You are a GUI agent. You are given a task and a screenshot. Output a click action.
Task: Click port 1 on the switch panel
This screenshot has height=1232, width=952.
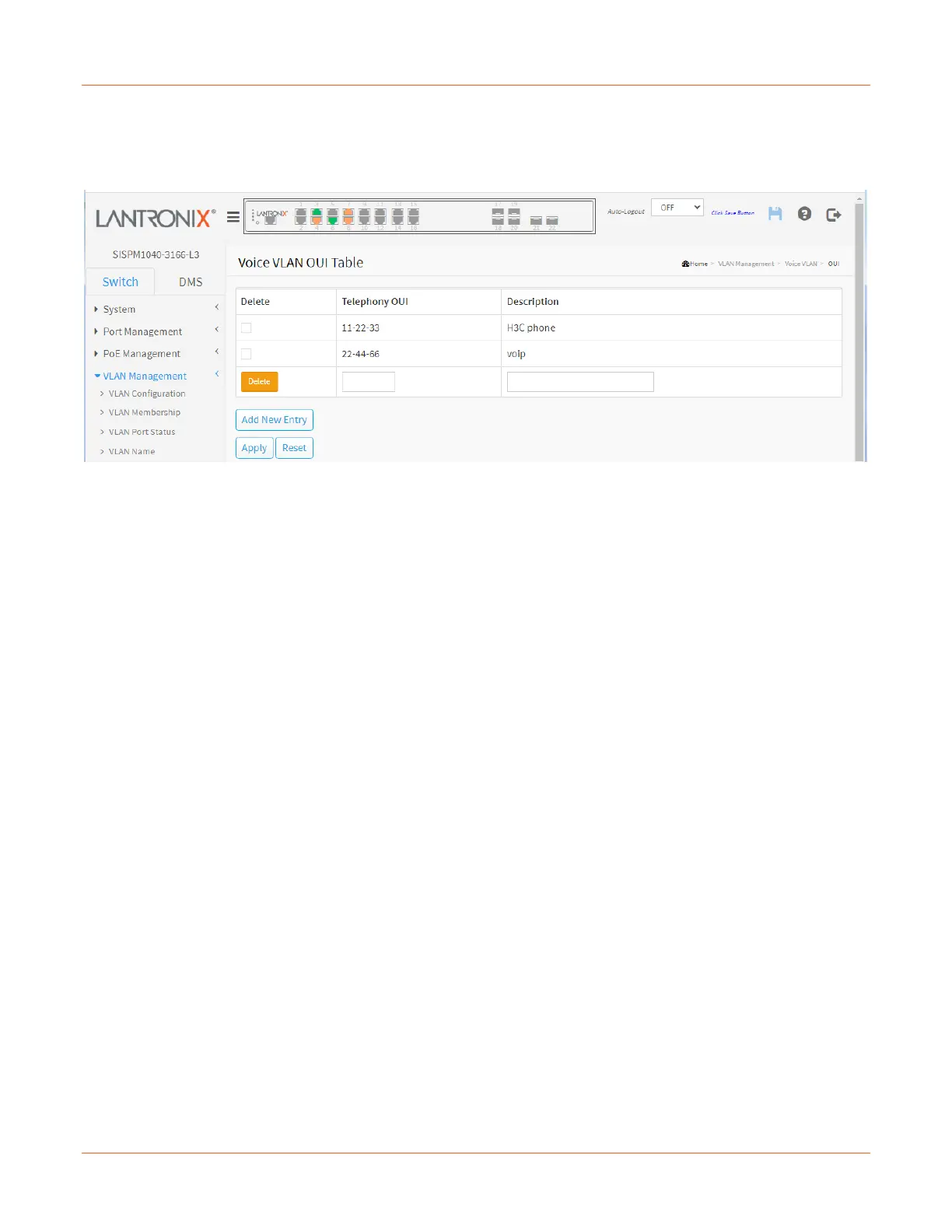[301, 212]
